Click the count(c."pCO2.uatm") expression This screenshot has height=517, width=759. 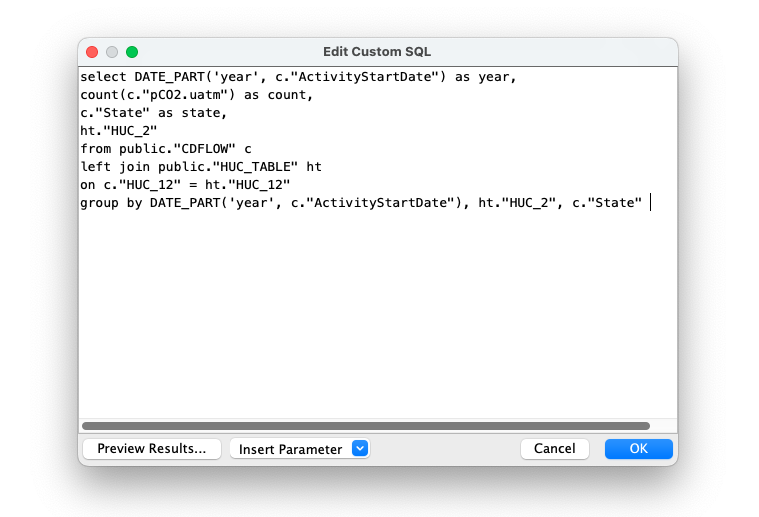[x=158, y=95]
